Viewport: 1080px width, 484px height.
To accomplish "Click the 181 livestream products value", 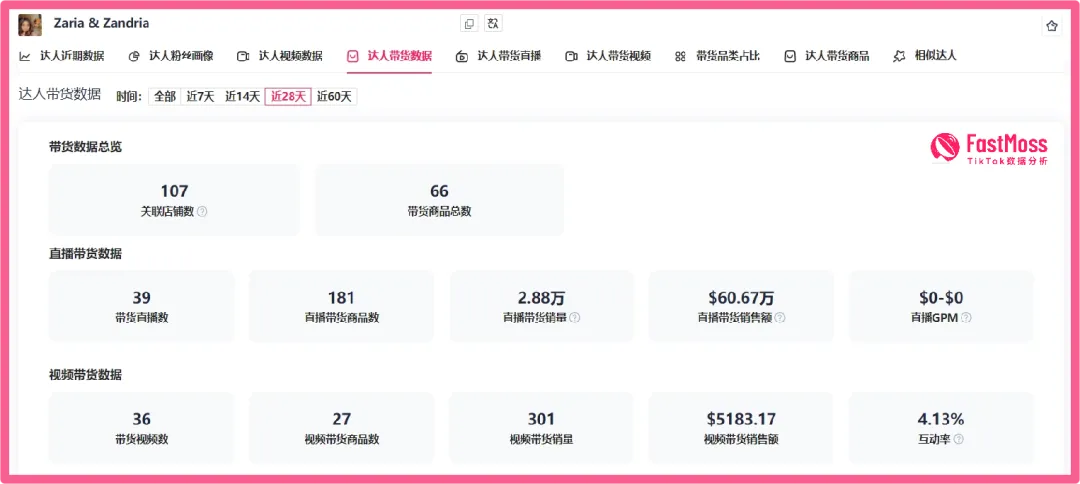I will click(x=342, y=298).
